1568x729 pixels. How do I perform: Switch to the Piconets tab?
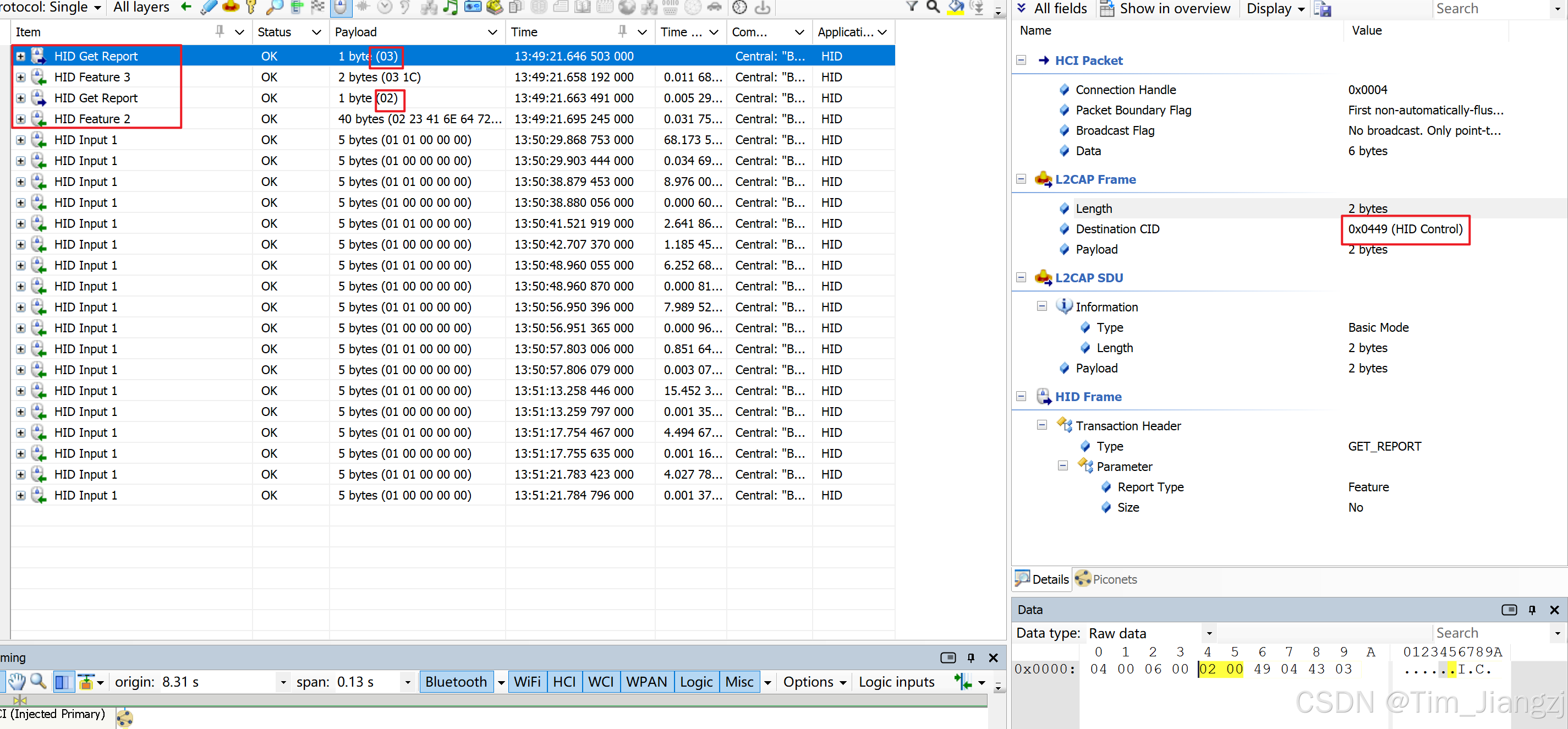1106,579
